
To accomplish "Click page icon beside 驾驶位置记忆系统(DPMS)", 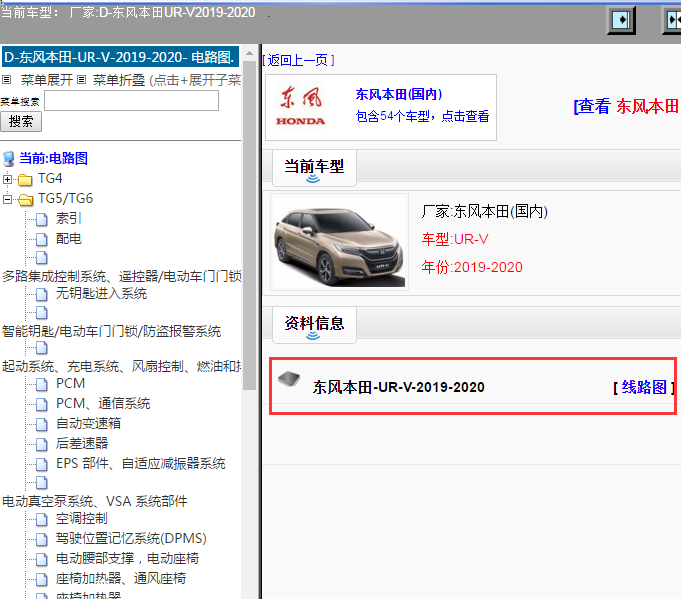I will click(x=41, y=539).
